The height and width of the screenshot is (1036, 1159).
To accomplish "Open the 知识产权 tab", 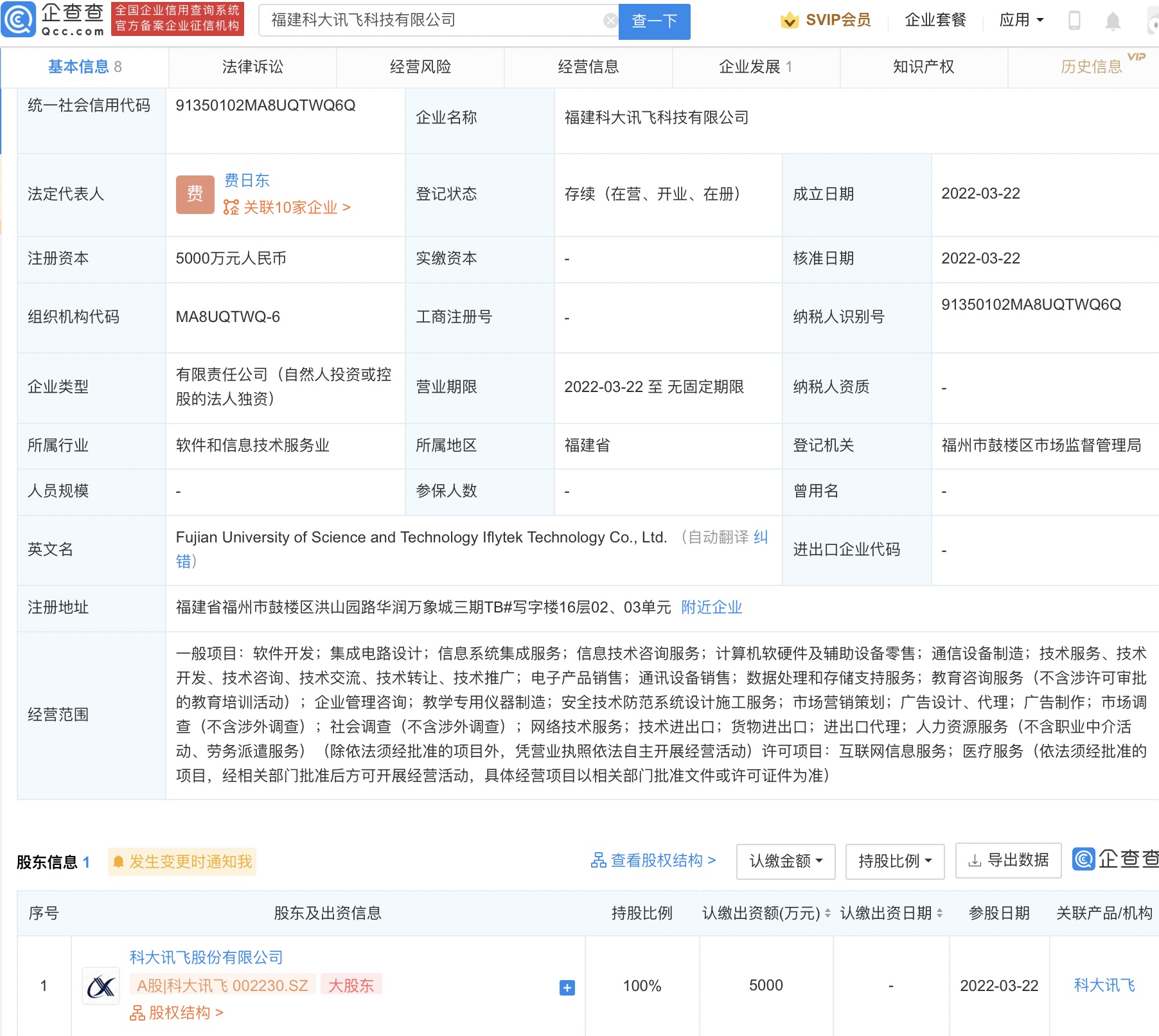I will click(x=923, y=66).
